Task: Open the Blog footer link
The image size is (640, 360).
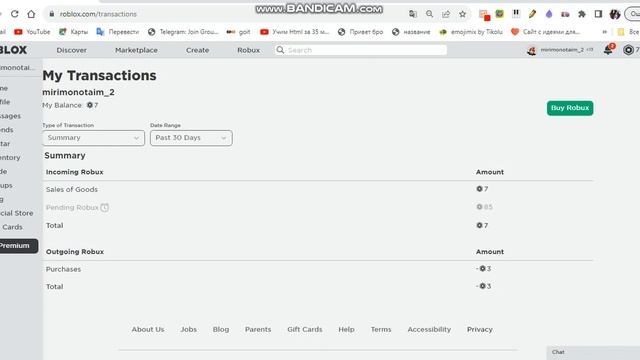Action: 220,329
